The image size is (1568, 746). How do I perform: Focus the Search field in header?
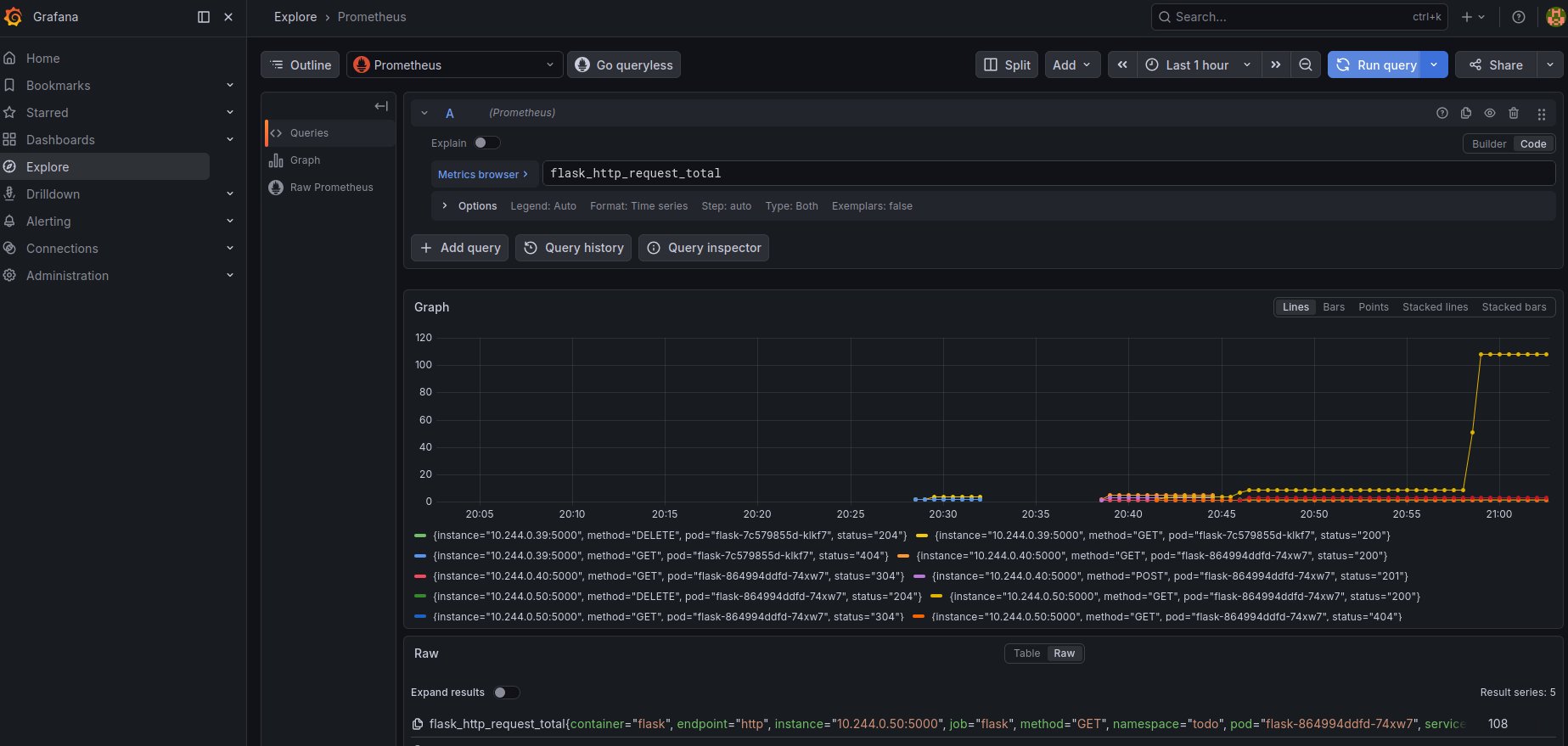(x=1298, y=17)
